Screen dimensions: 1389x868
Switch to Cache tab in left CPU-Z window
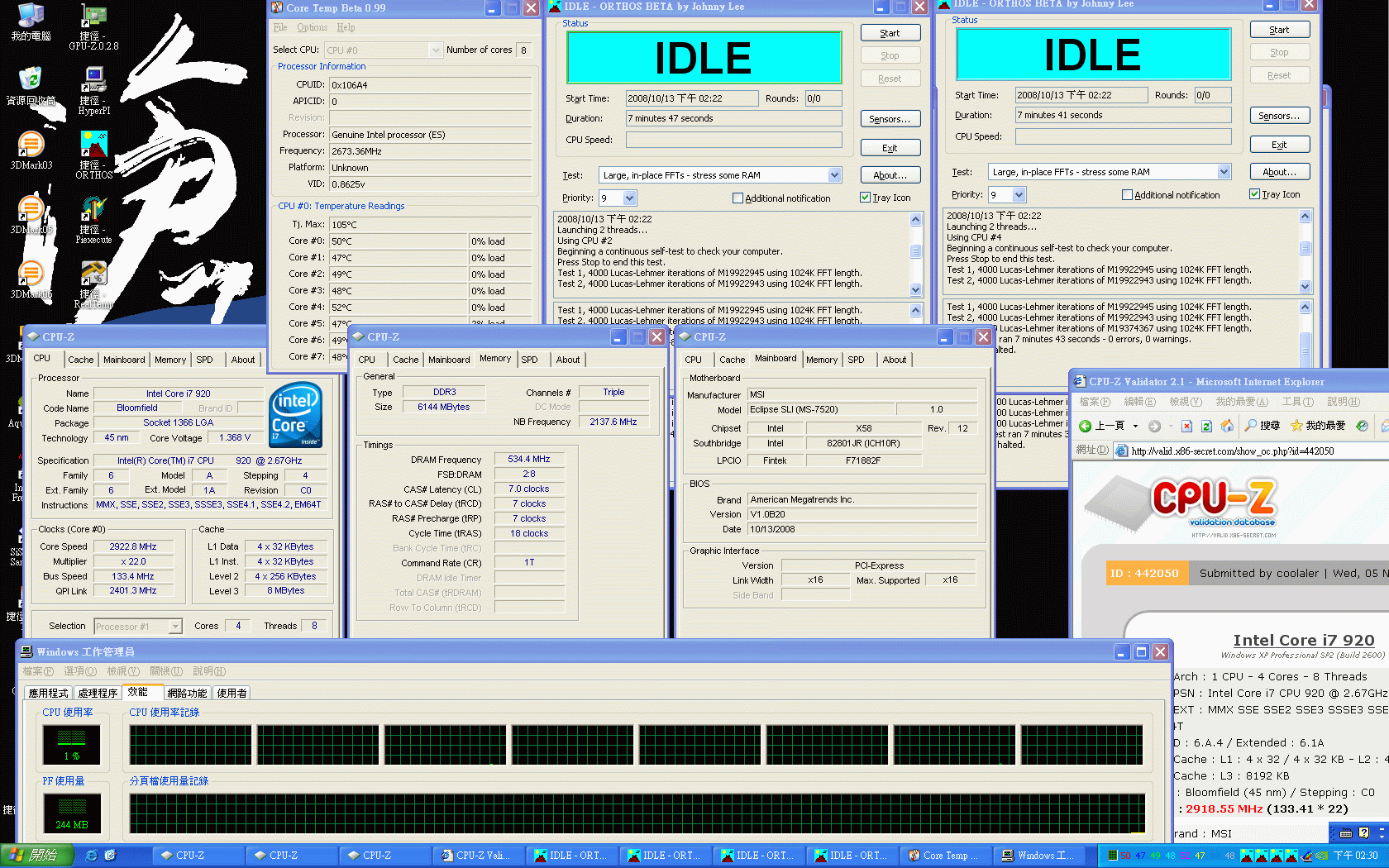[80, 360]
